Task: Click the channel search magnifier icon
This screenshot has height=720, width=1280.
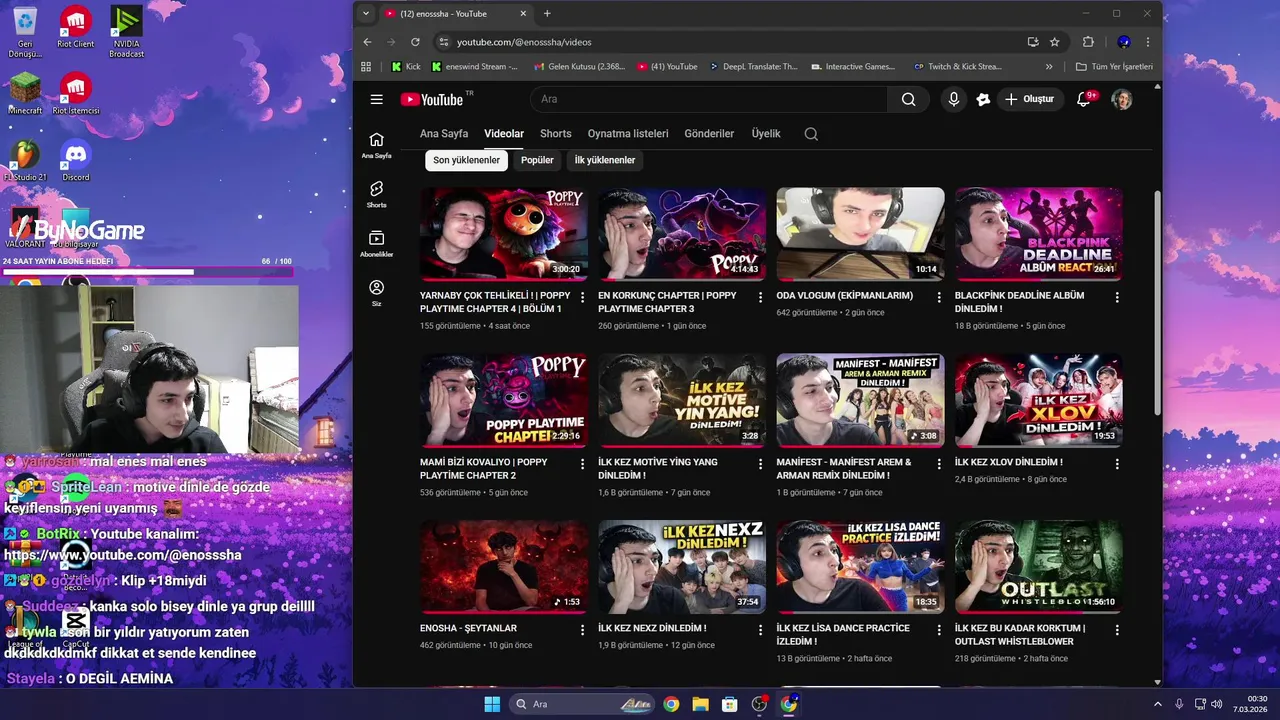Action: [x=811, y=134]
